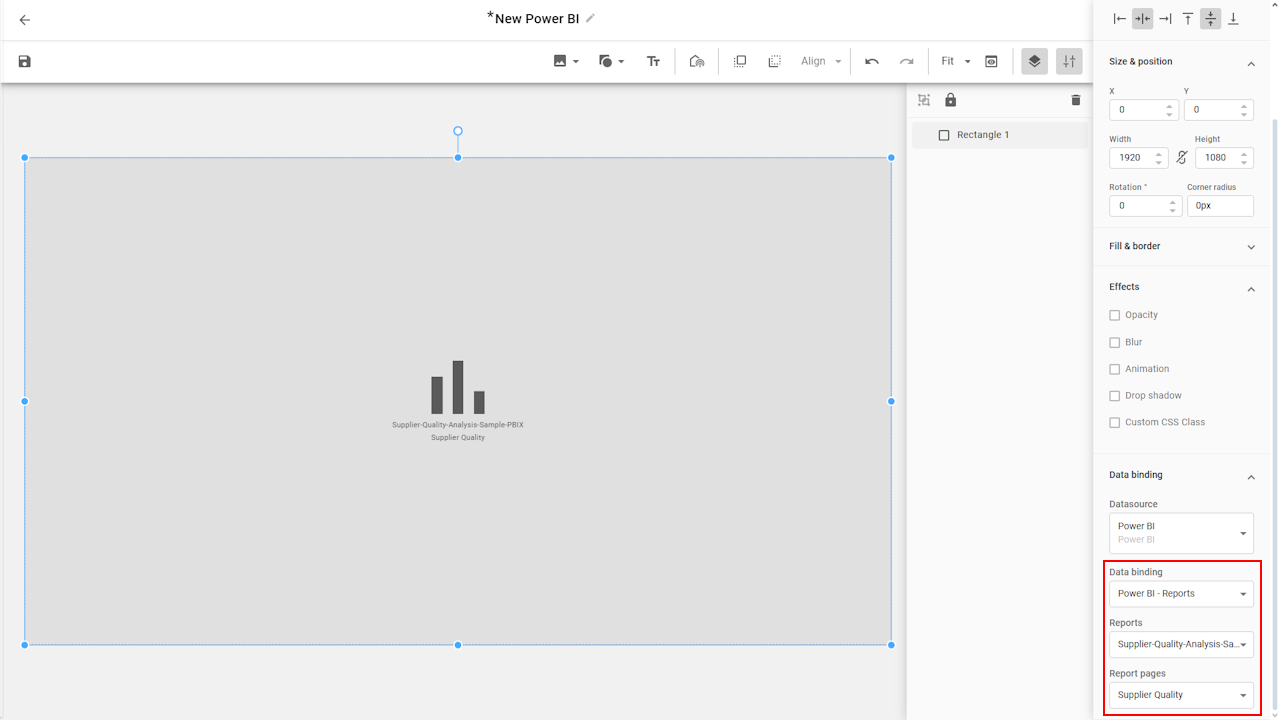Open the Report pages dropdown
Viewport: 1280px width, 720px height.
pyautogui.click(x=1181, y=695)
